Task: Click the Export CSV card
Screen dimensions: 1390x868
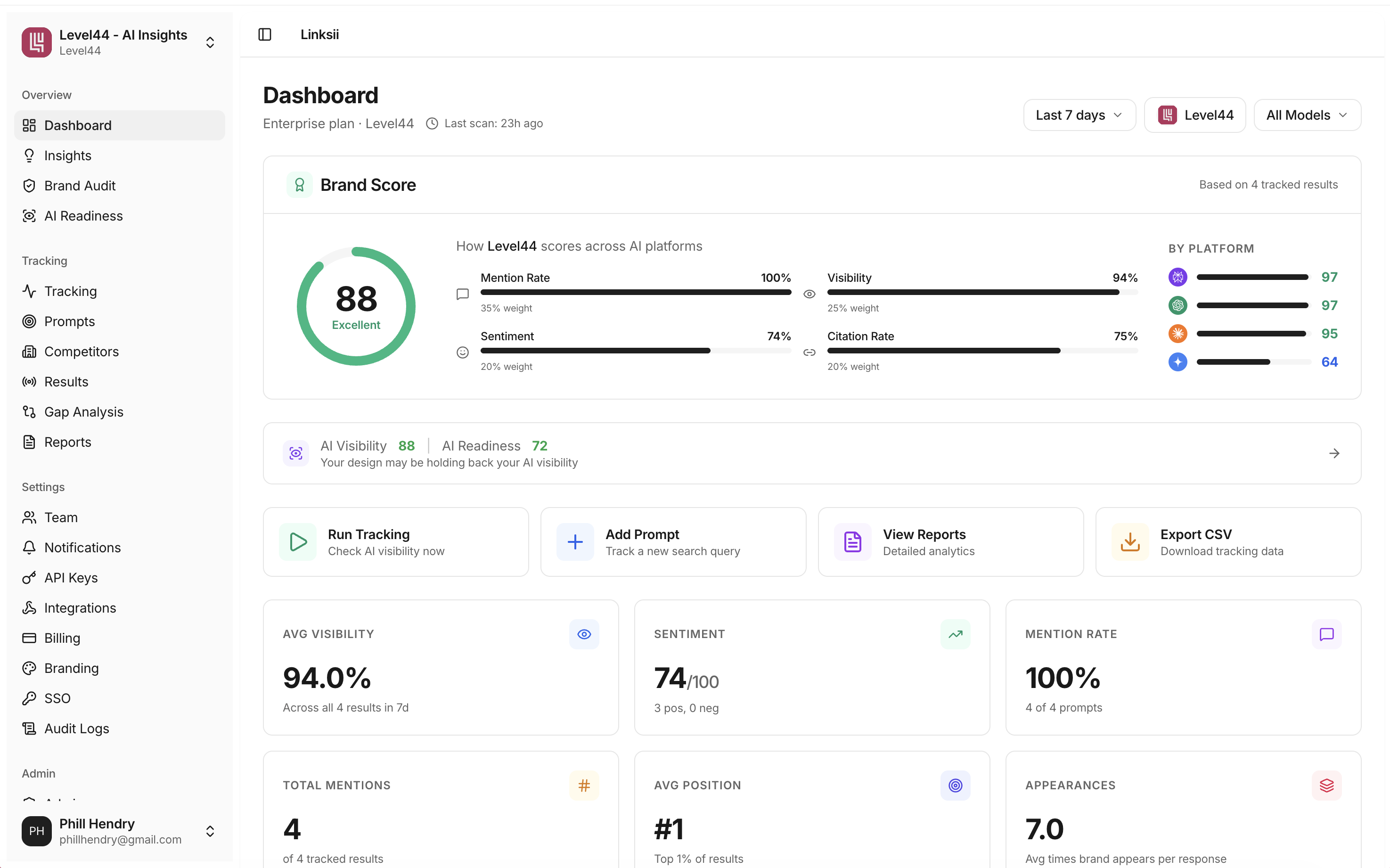Action: 1227,542
